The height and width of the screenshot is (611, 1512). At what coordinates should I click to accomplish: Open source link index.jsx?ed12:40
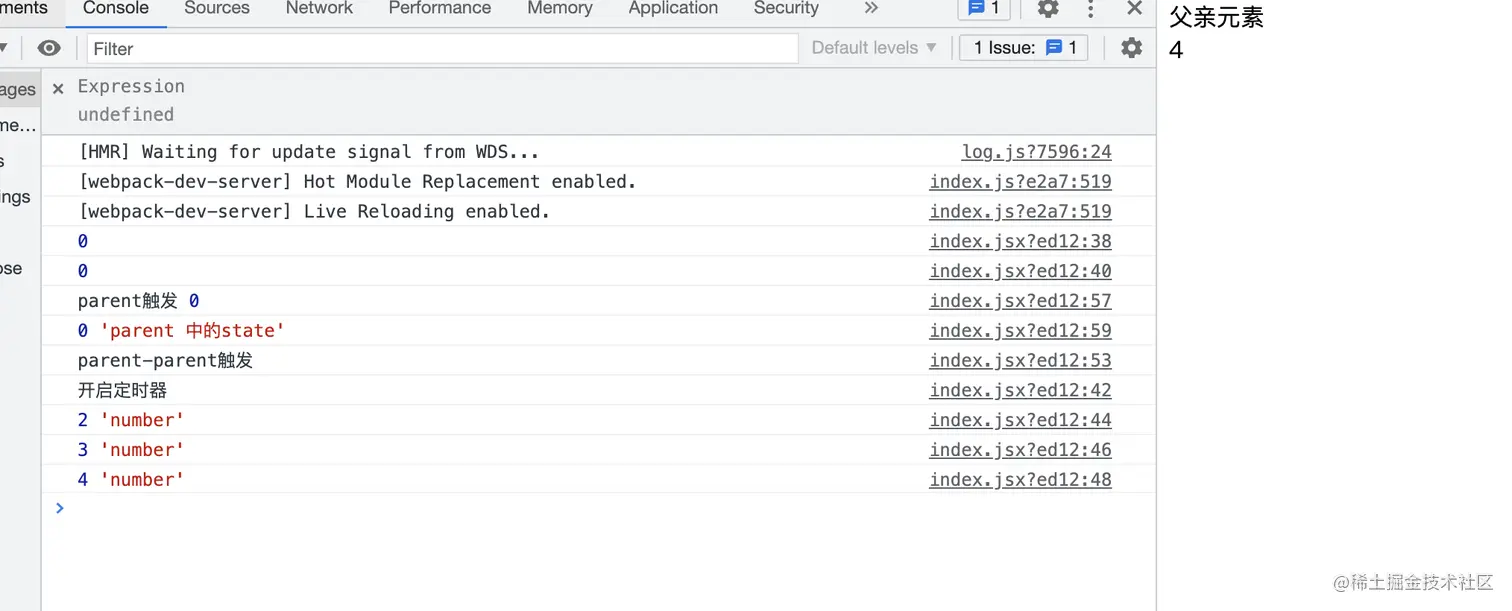[1020, 271]
